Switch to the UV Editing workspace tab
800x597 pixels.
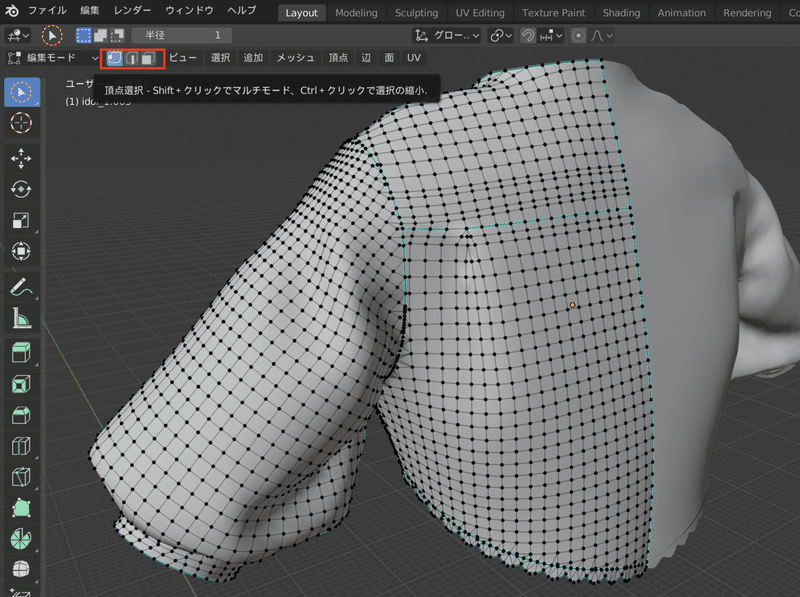[x=480, y=13]
